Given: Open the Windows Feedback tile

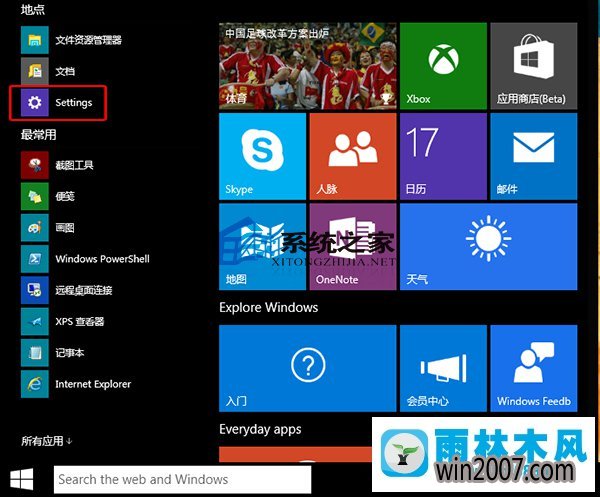Looking at the screenshot, I should [x=534, y=368].
